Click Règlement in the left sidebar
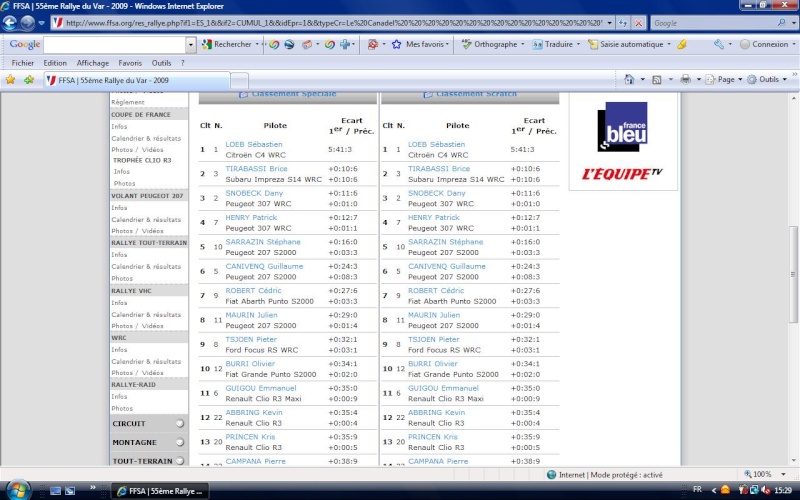800x500 pixels. 128,102
